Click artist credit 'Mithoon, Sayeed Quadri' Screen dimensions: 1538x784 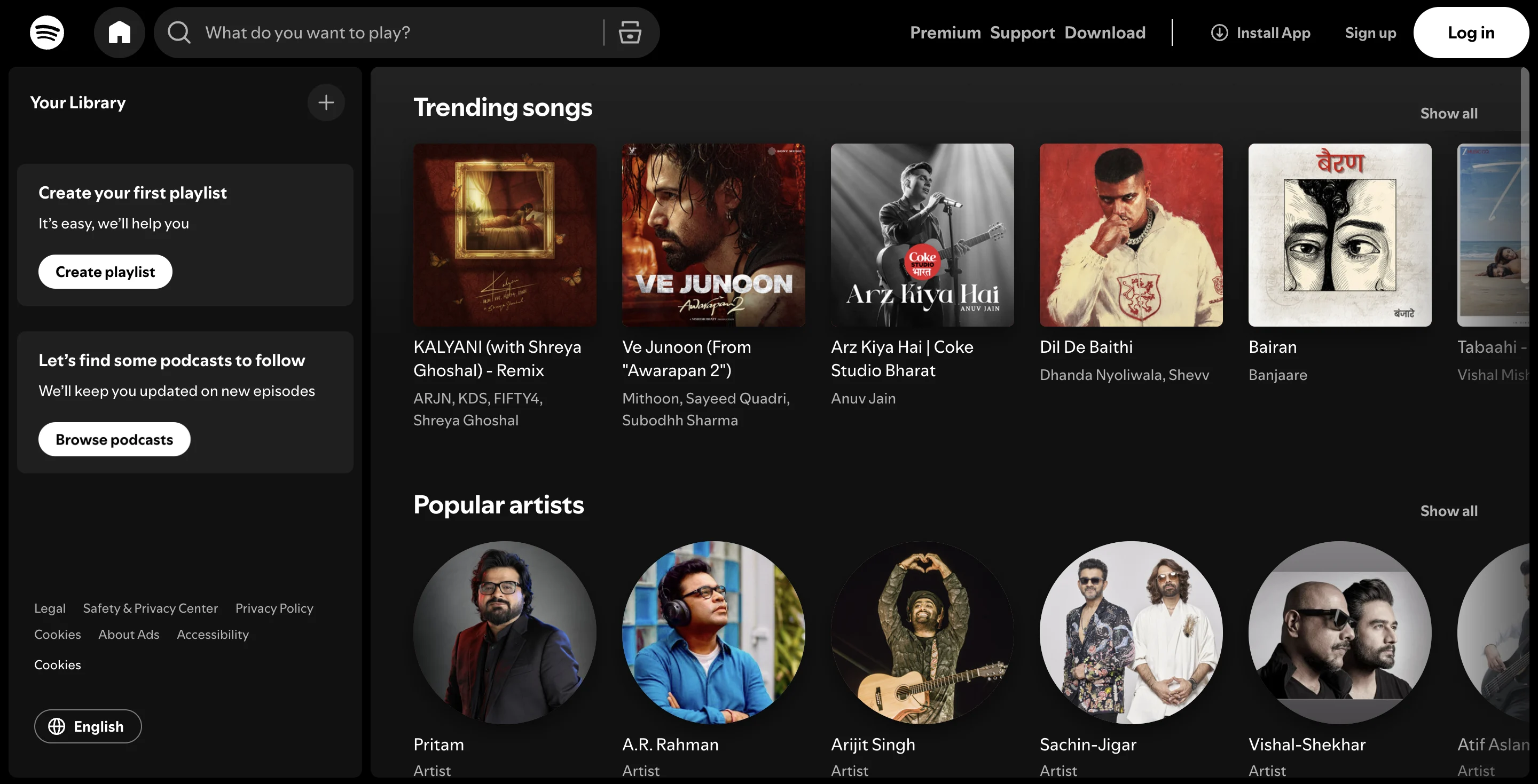coord(705,399)
